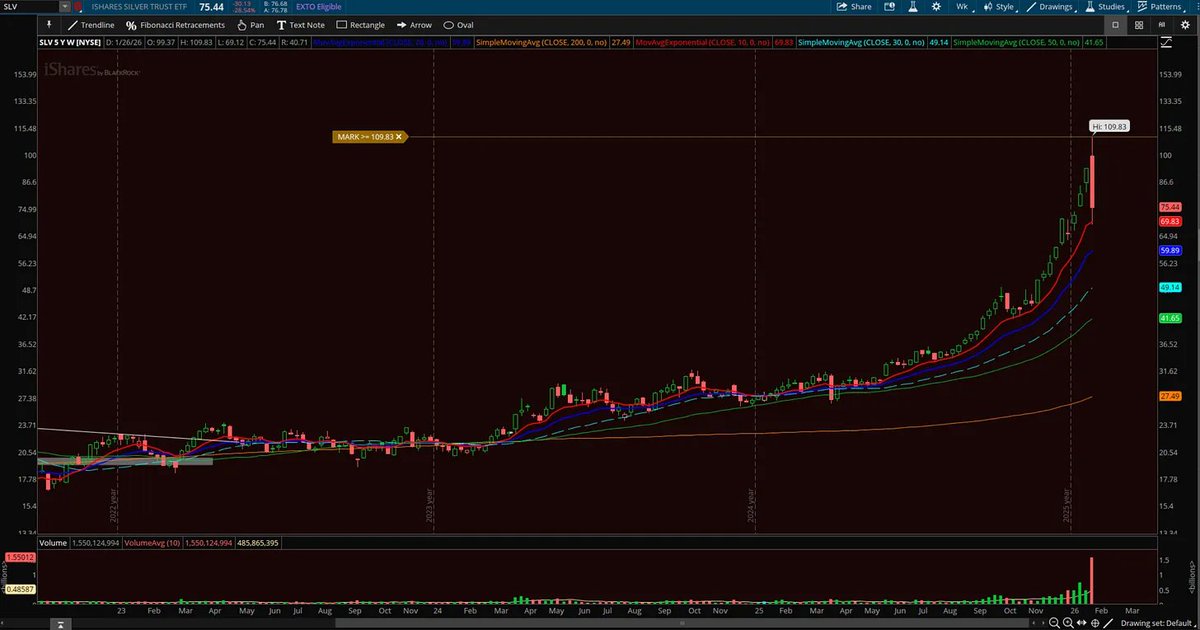Click the 75.44 last price tag
1200x630 pixels.
point(1171,206)
